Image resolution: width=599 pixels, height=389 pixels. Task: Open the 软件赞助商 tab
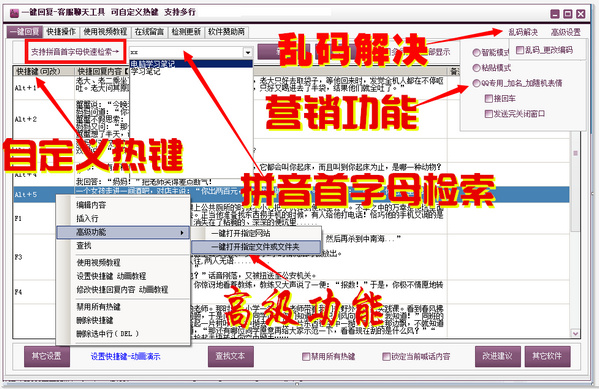point(227,32)
